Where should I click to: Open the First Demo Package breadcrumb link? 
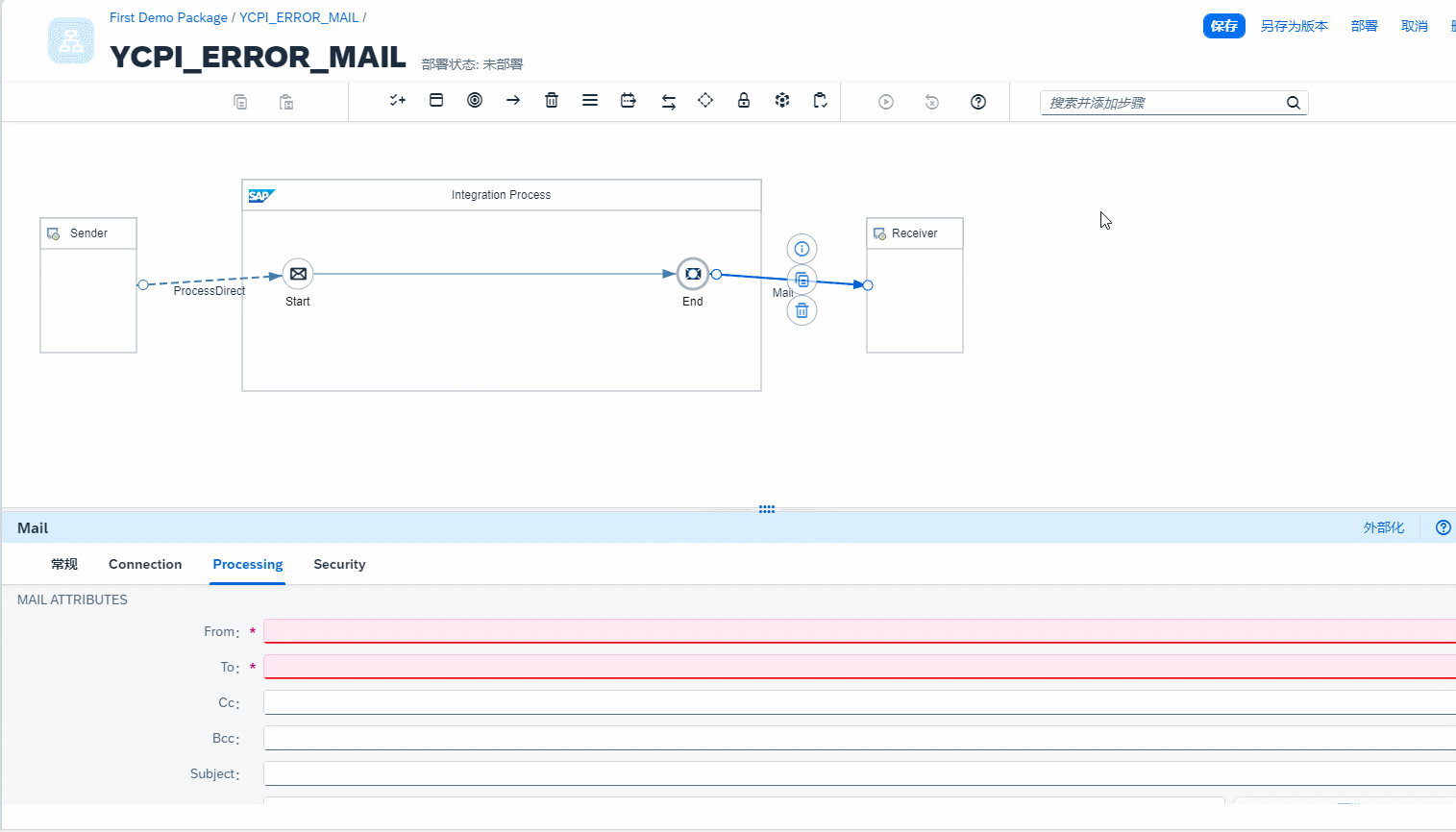pos(168,17)
